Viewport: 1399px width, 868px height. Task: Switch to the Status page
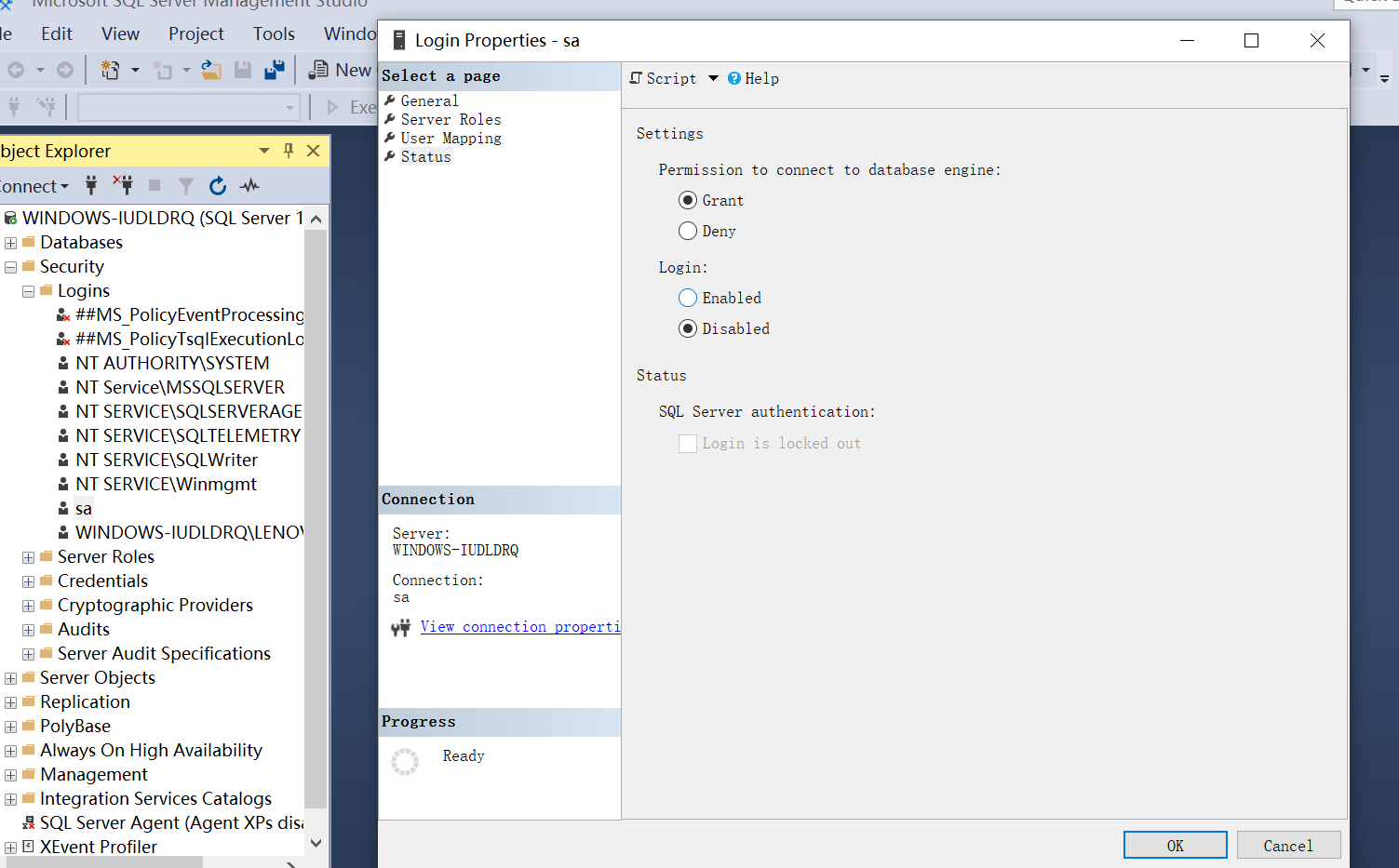pyautogui.click(x=425, y=156)
